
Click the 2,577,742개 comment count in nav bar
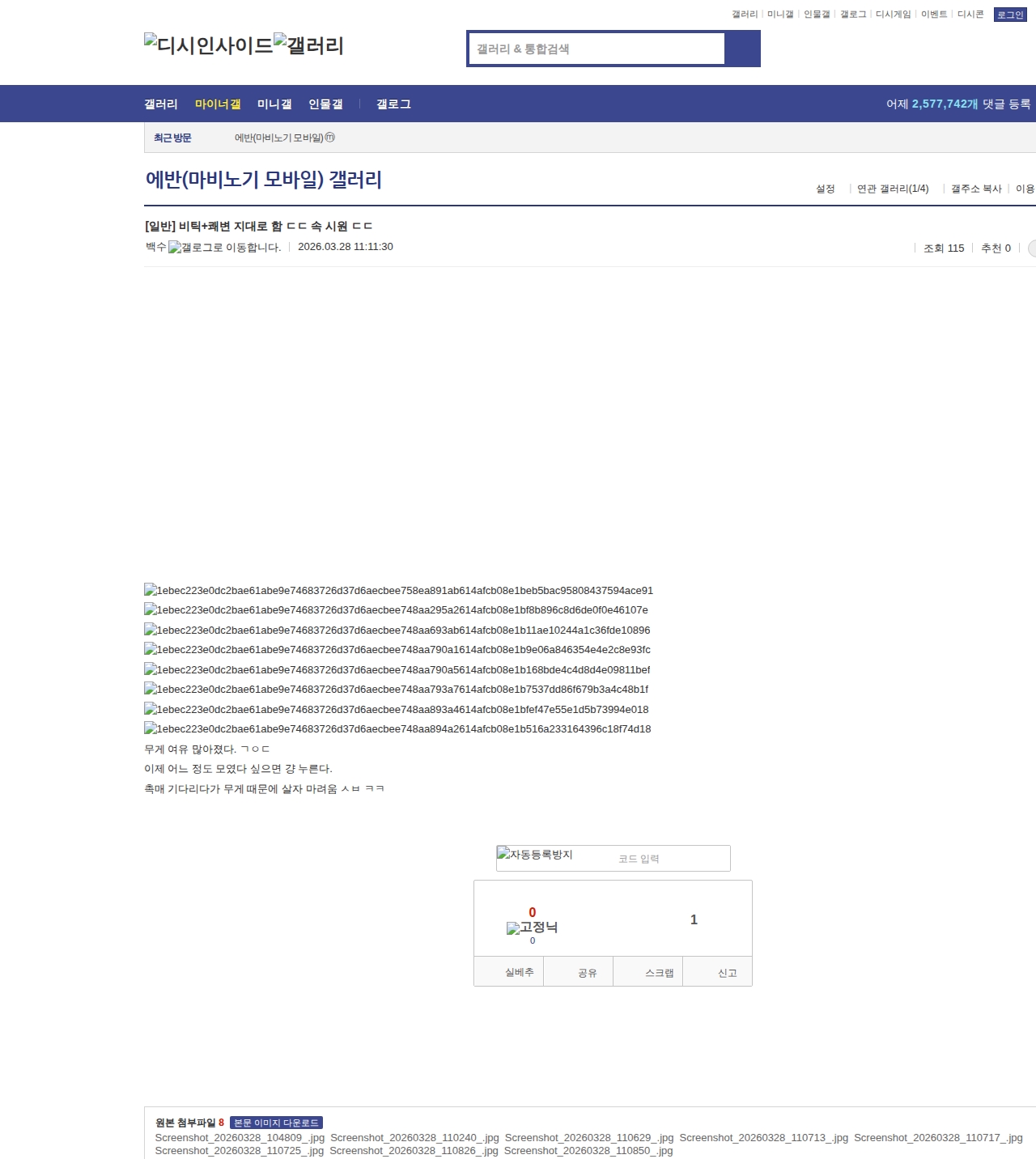tap(945, 104)
